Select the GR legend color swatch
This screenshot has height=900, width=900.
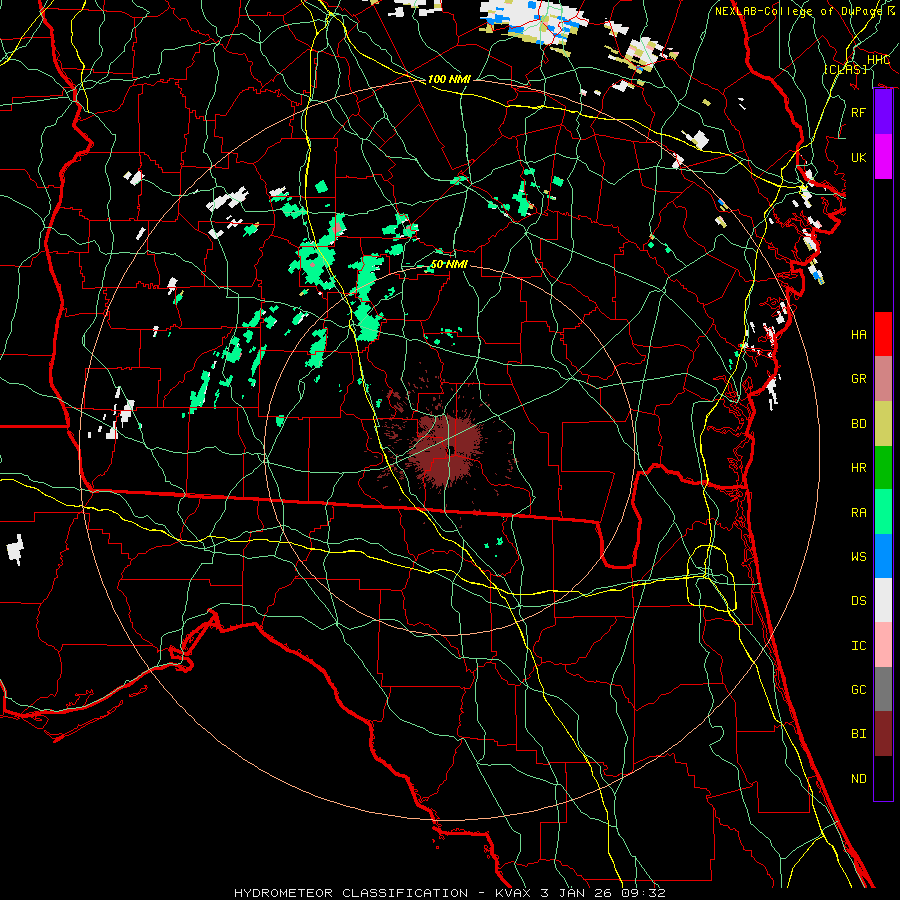[x=883, y=379]
